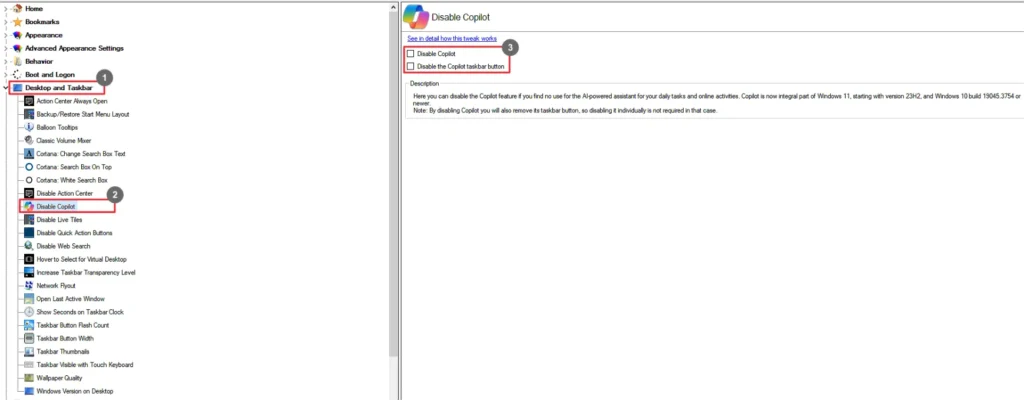
Task: Click the Disable Action Center icon
Action: (29, 193)
